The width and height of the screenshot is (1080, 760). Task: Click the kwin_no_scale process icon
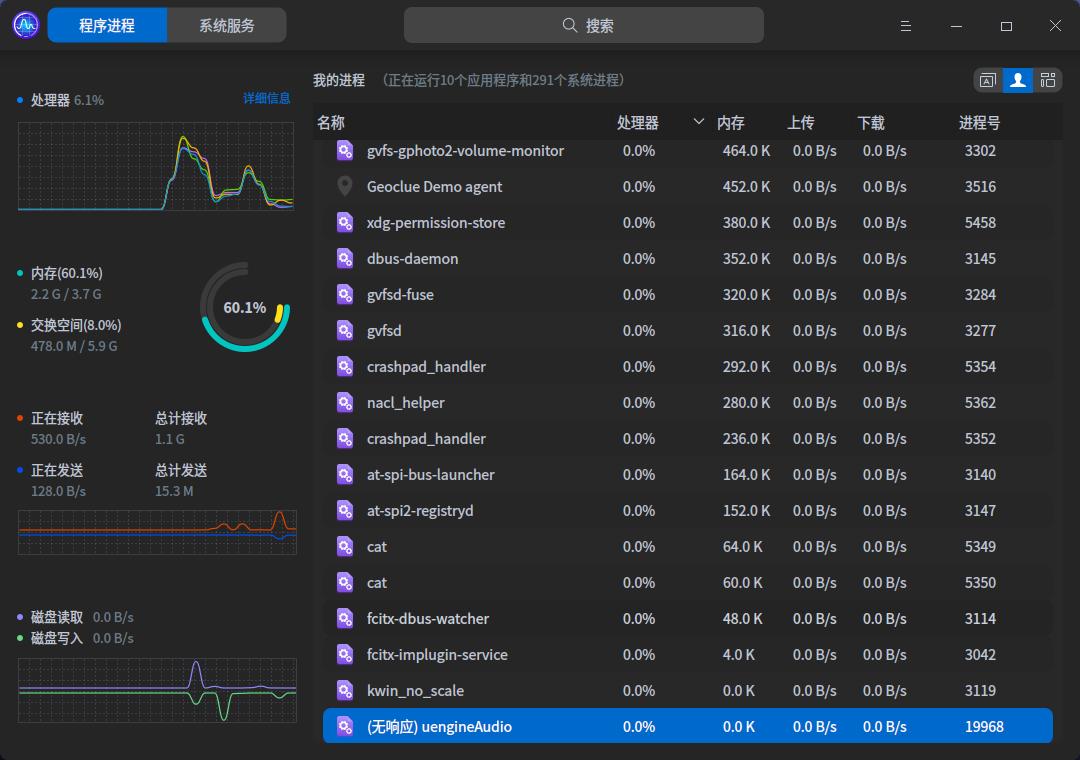coord(345,691)
